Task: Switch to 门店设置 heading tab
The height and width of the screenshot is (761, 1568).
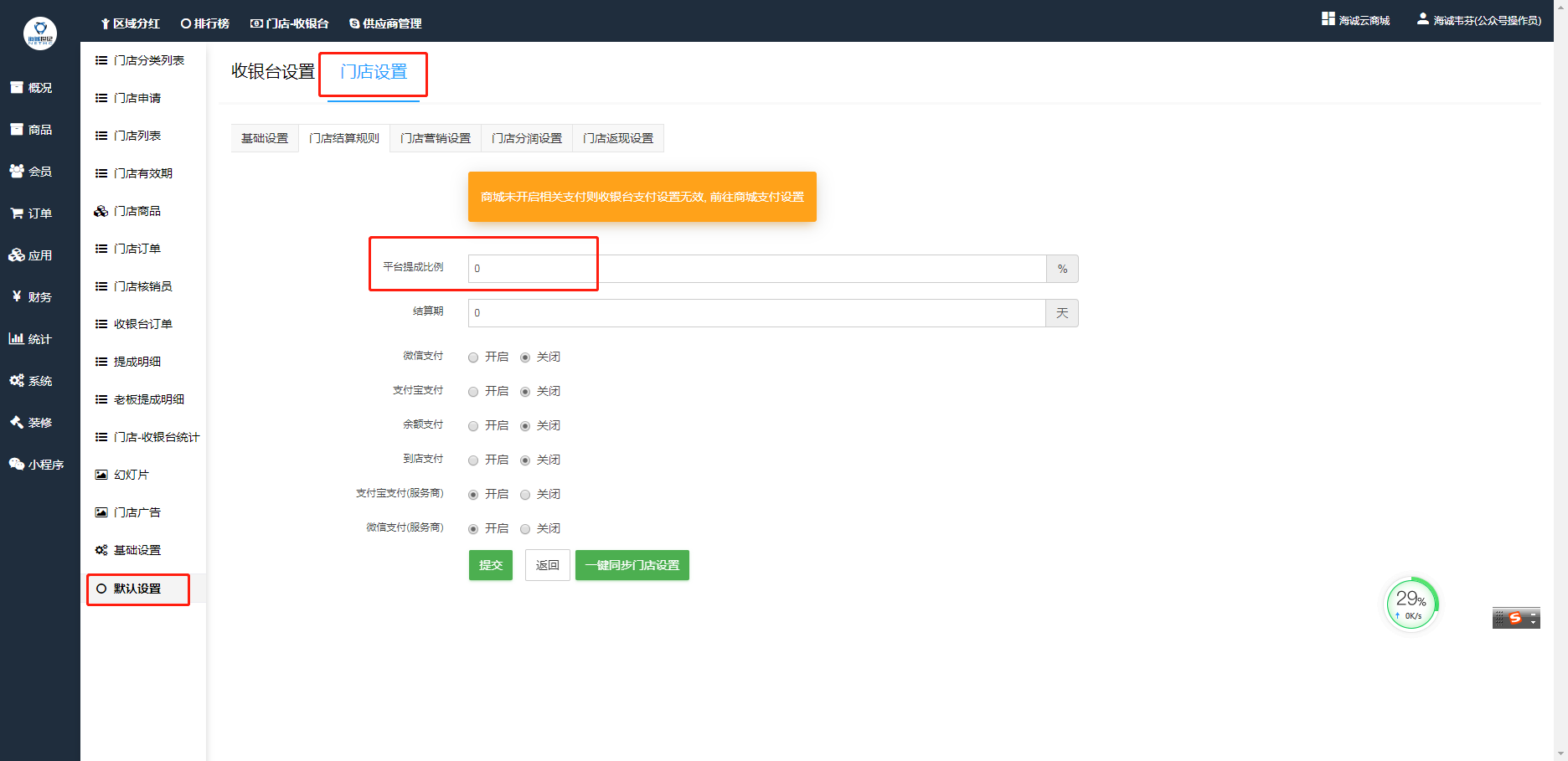Action: click(374, 72)
